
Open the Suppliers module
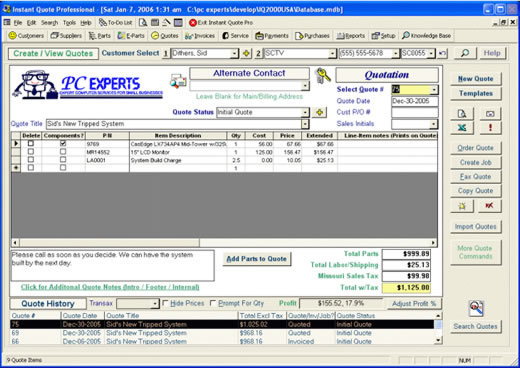pyautogui.click(x=66, y=36)
